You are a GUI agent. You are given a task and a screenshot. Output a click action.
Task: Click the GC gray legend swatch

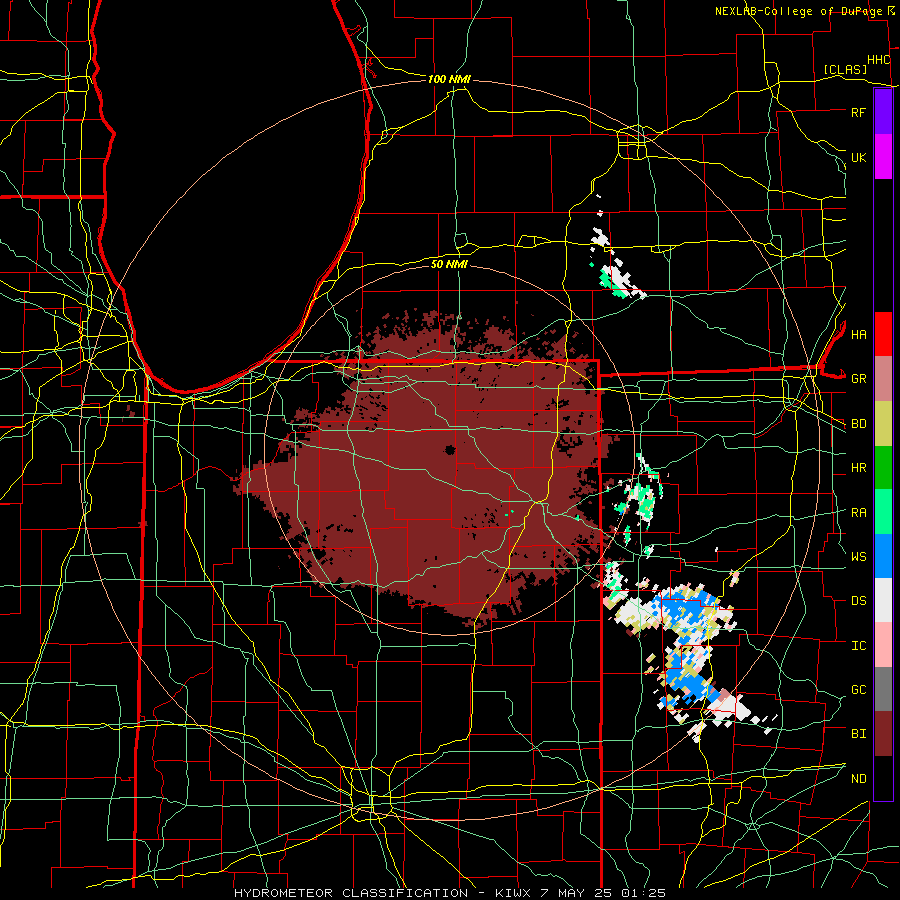tap(883, 689)
